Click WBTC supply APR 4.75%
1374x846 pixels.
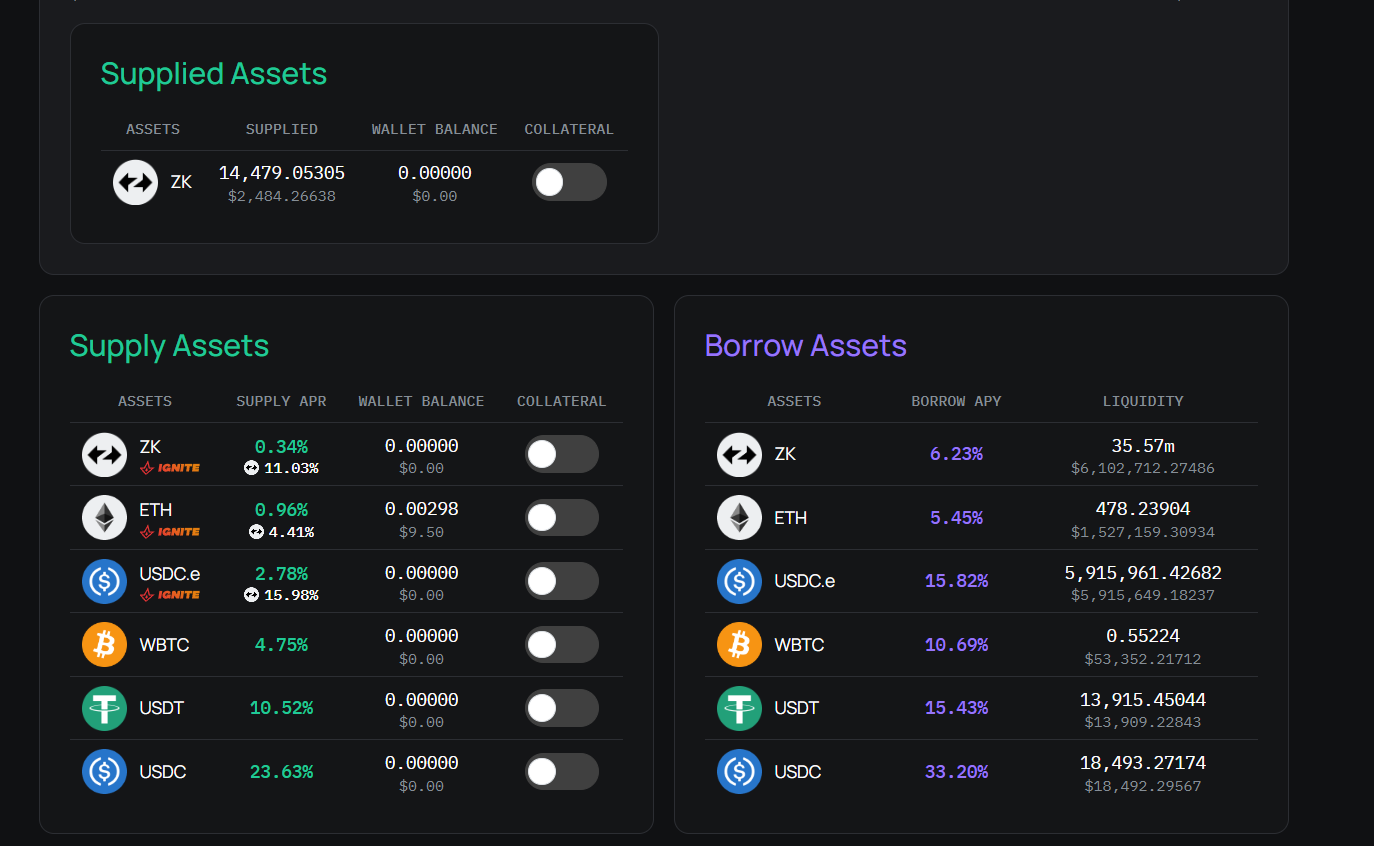(281, 645)
